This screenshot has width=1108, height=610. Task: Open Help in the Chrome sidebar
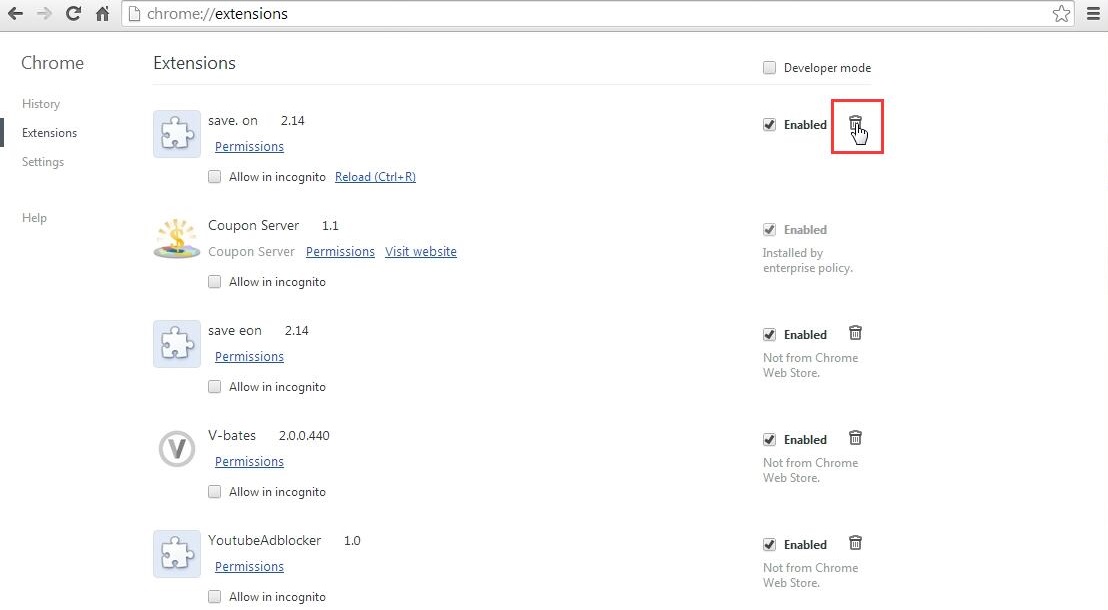point(34,218)
